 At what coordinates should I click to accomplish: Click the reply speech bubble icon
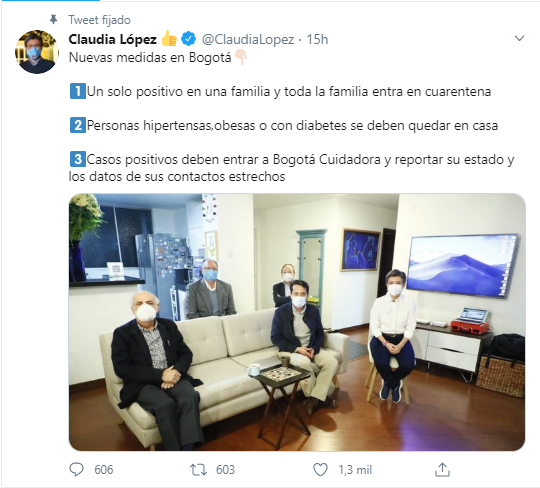pyautogui.click(x=76, y=469)
